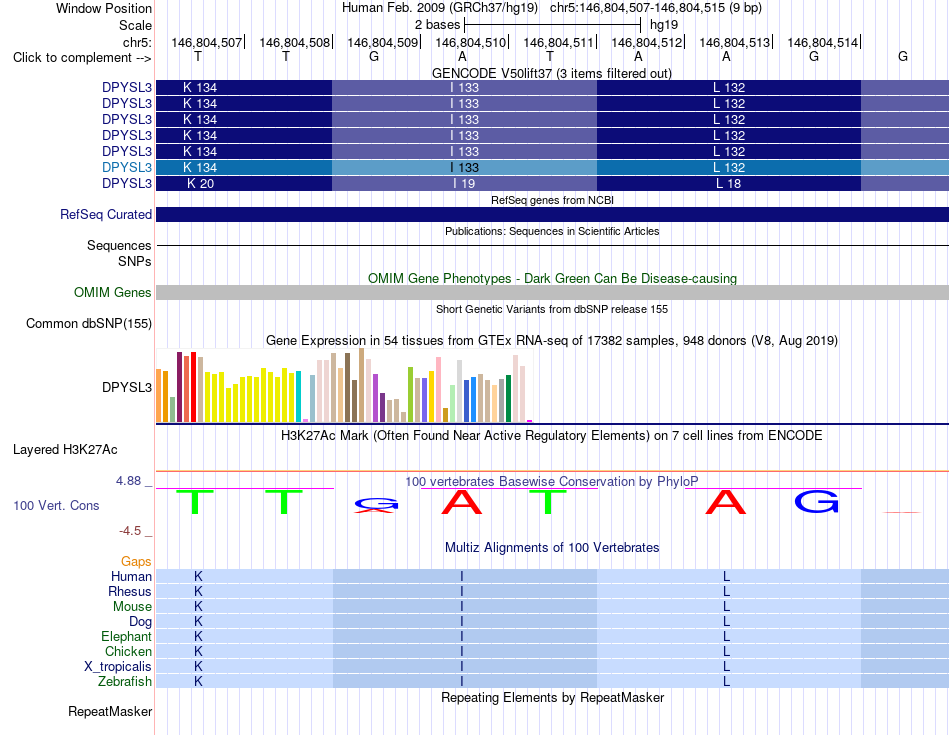The width and height of the screenshot is (950, 735).
Task: Click the H3K27Ac Mark ENCODE track title
Action: (552, 436)
